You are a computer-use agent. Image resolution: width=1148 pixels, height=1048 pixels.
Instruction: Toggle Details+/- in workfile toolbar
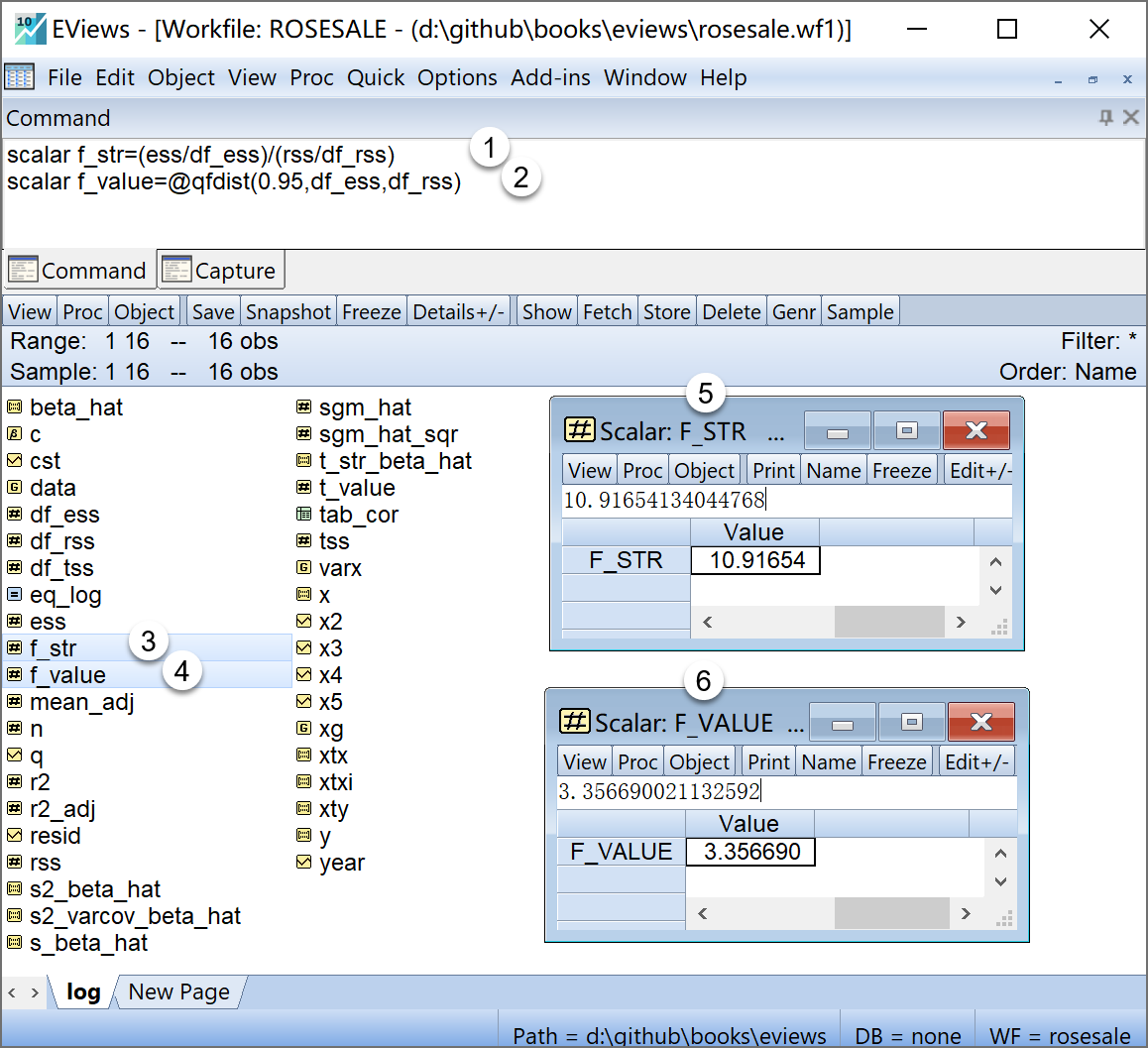(x=459, y=312)
